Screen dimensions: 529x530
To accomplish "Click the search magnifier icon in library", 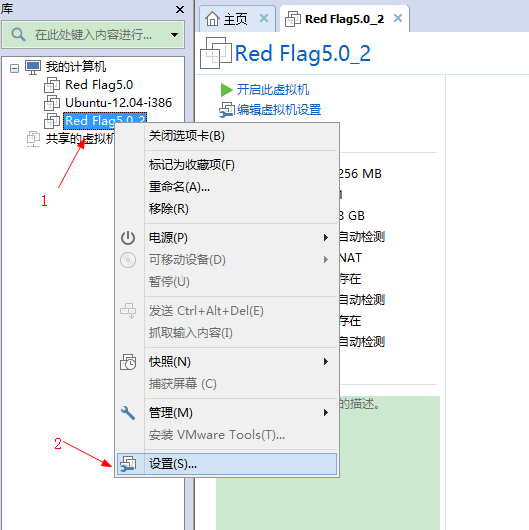I will coord(18,34).
